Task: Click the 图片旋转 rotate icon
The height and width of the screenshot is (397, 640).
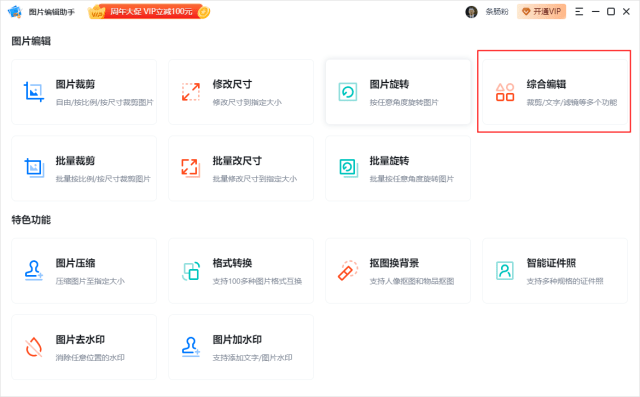Action: coord(348,92)
